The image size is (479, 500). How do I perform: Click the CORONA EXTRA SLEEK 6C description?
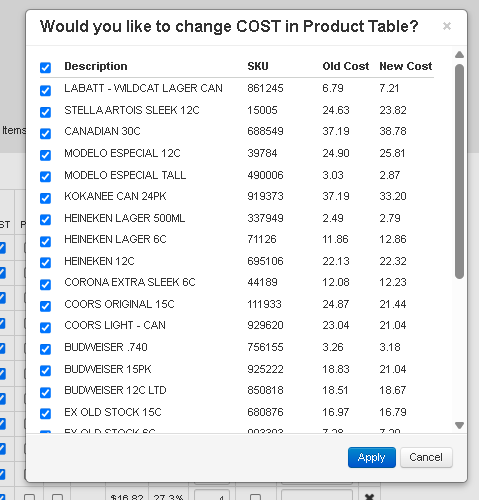[x=130, y=282]
